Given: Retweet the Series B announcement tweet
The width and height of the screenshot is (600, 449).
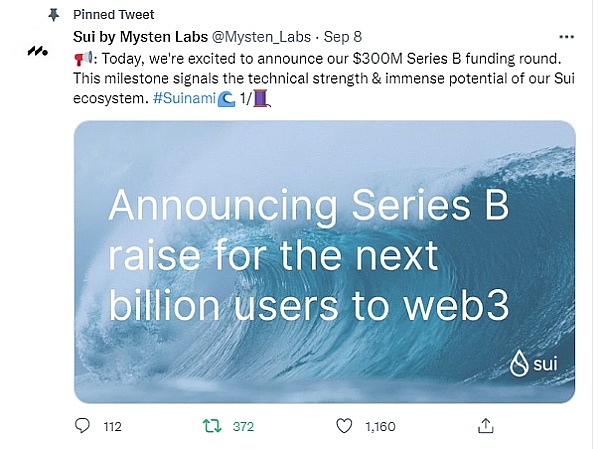Looking at the screenshot, I should pos(211,427).
